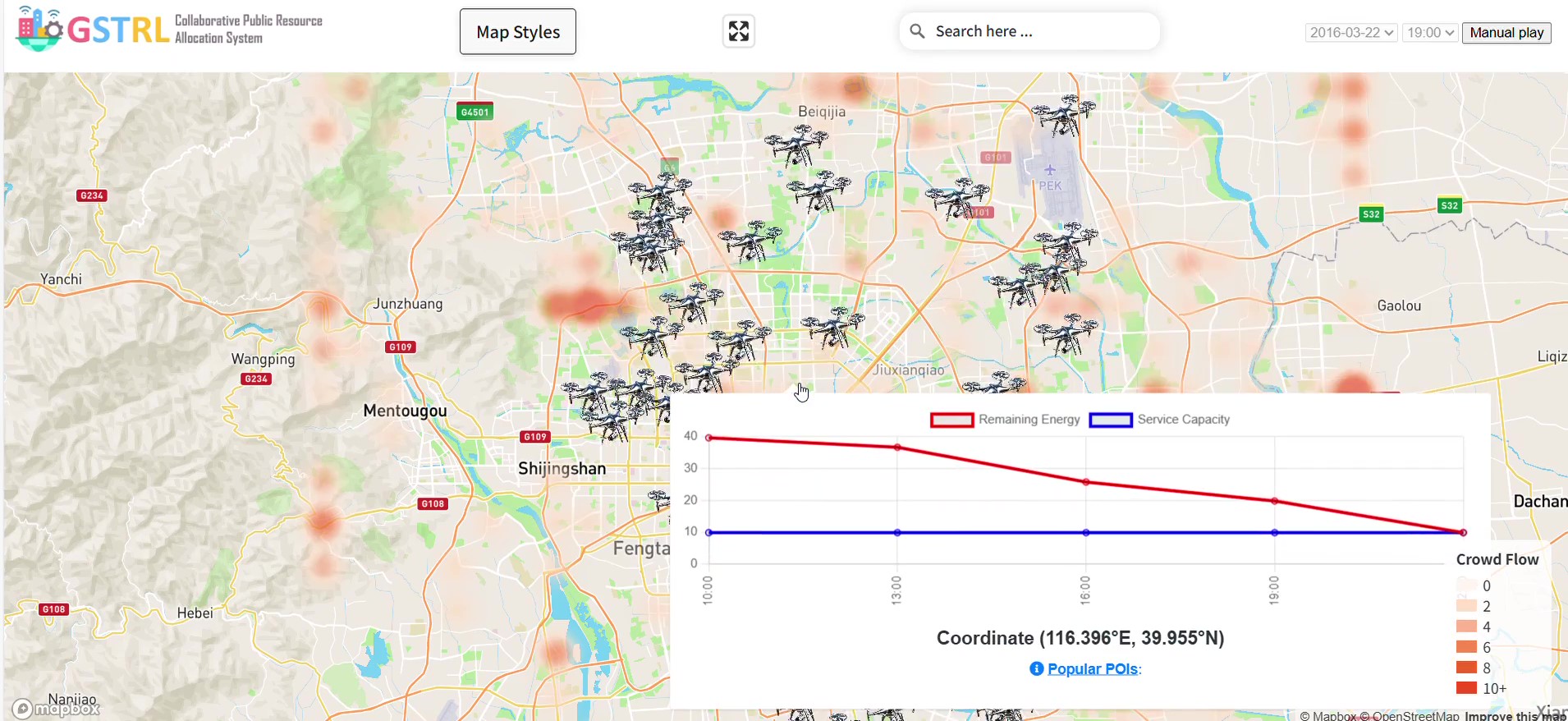Image resolution: width=1568 pixels, height=721 pixels.
Task: Click the Junzhuang map label
Action: [x=408, y=304]
